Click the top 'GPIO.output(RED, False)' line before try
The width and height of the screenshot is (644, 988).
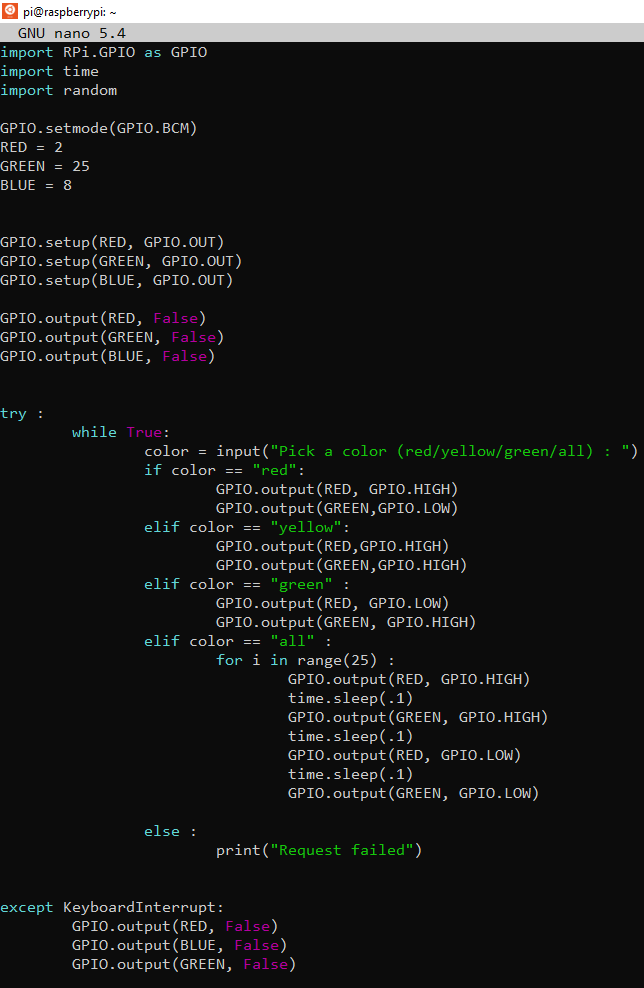pos(103,318)
